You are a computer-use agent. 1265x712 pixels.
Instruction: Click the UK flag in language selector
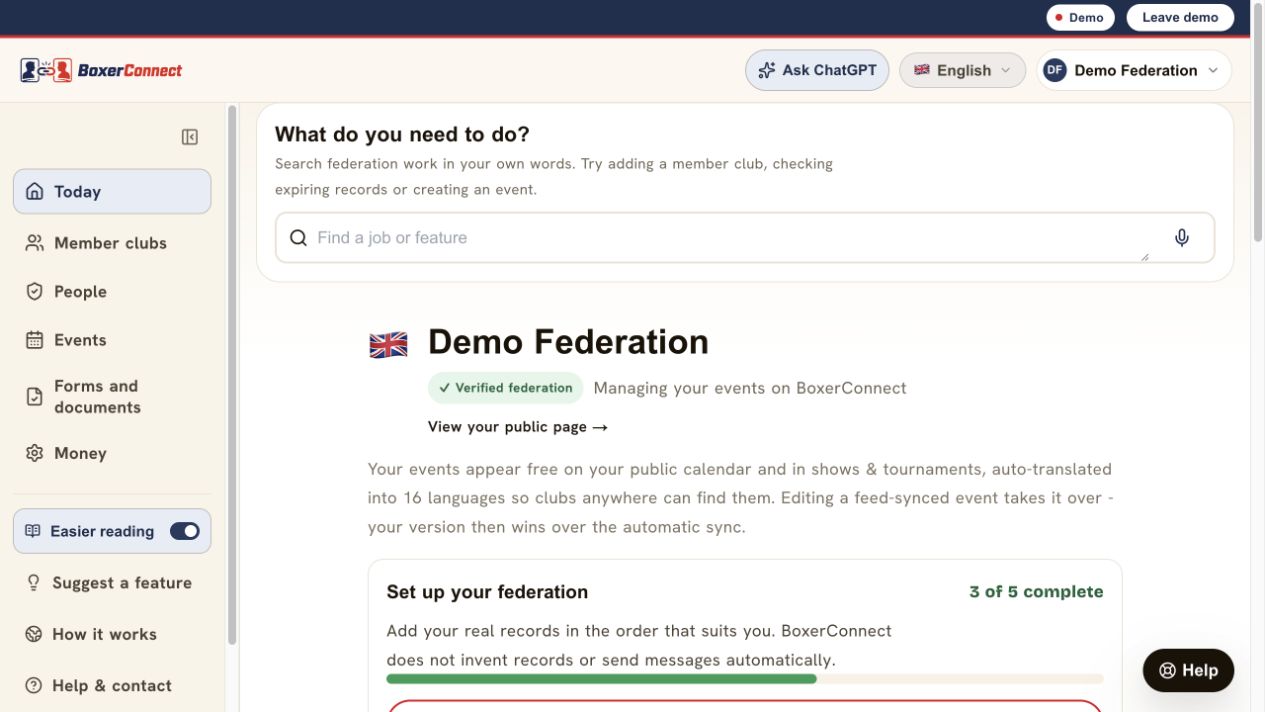[922, 70]
